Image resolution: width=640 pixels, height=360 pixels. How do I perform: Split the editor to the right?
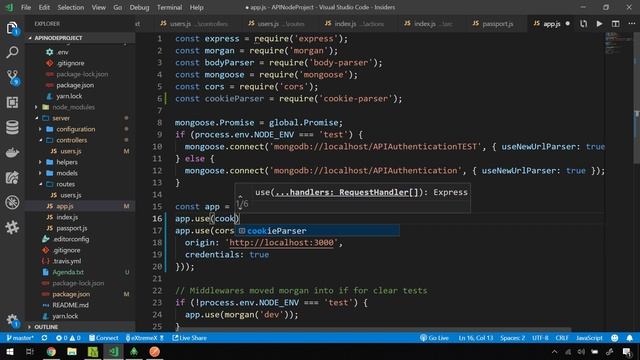pos(615,24)
